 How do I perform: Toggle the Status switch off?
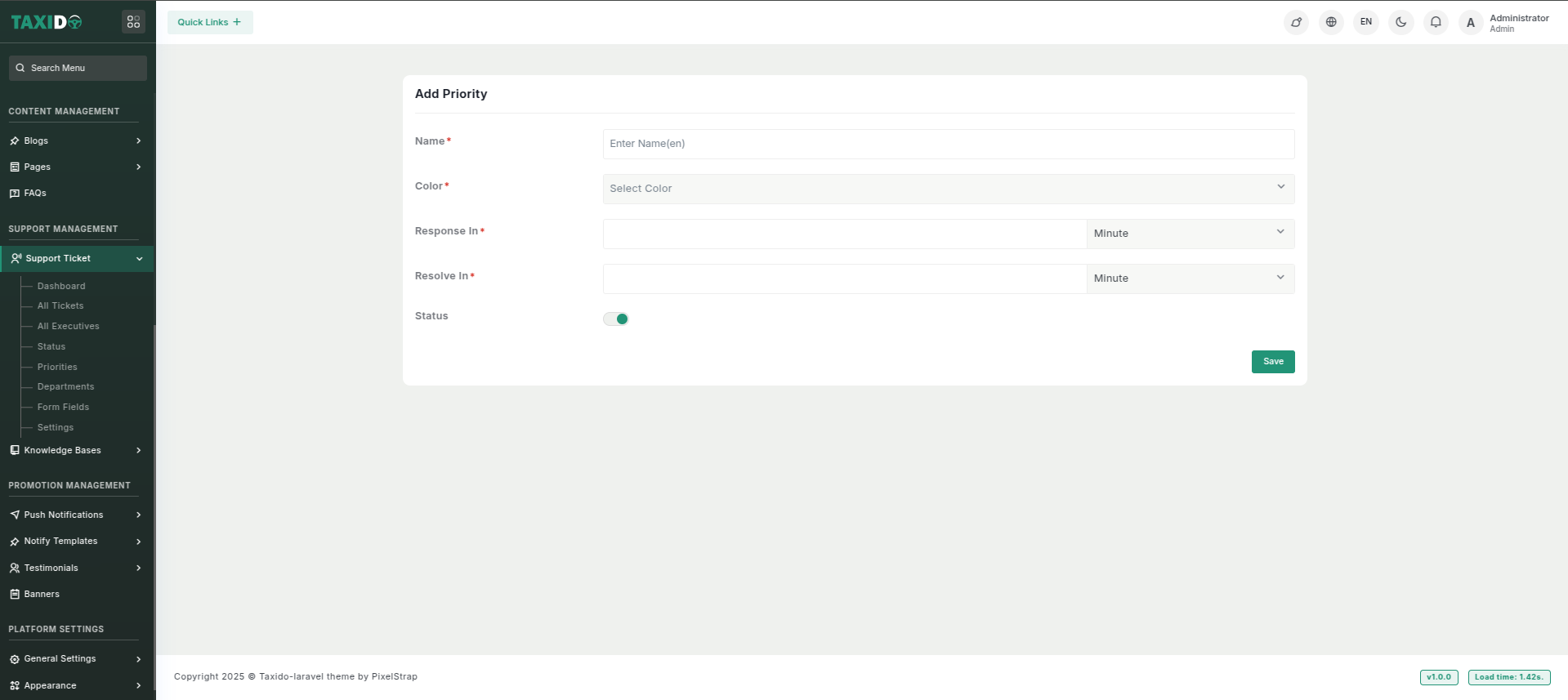616,319
